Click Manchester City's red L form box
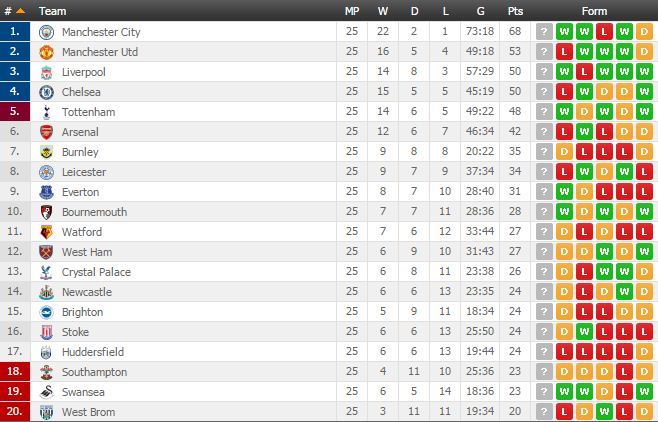 pos(604,32)
